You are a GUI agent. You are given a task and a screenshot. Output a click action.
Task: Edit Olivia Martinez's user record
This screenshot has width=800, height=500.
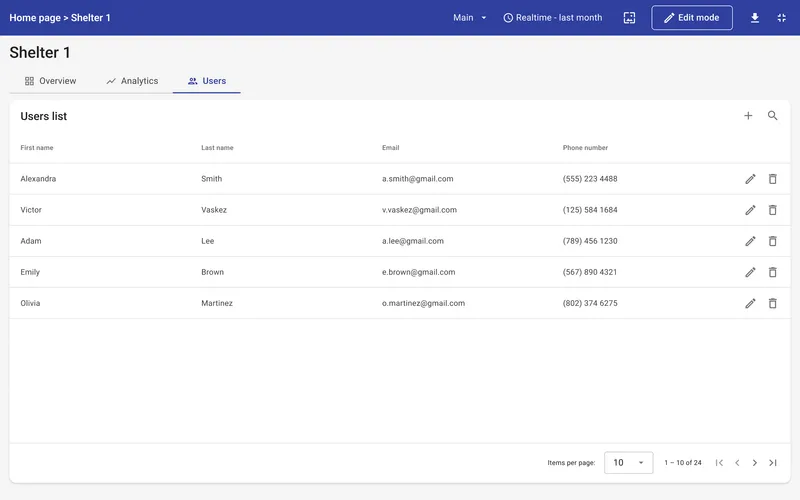click(750, 304)
